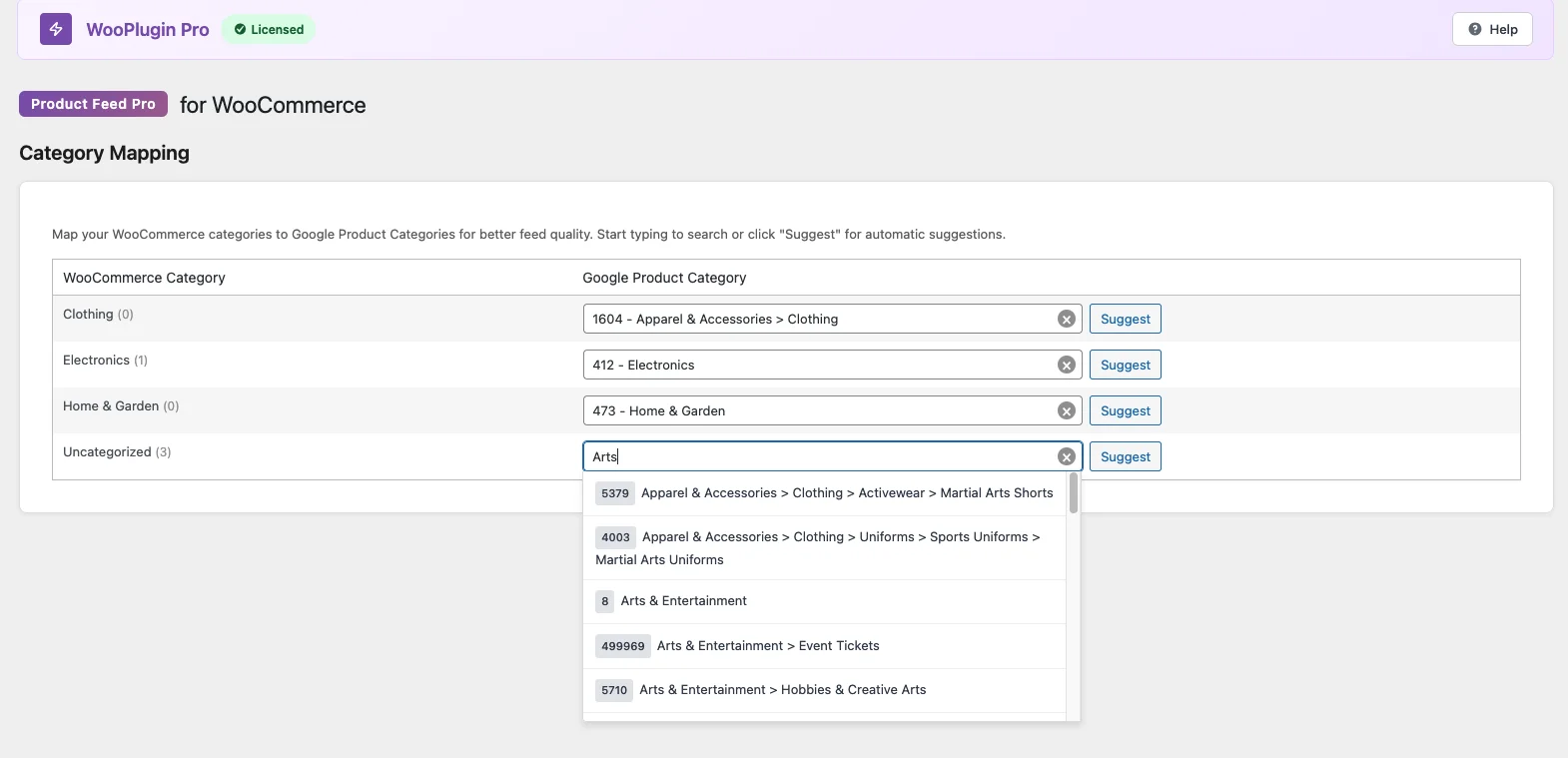Click the Product Feed Pro badge

pyautogui.click(x=93, y=104)
